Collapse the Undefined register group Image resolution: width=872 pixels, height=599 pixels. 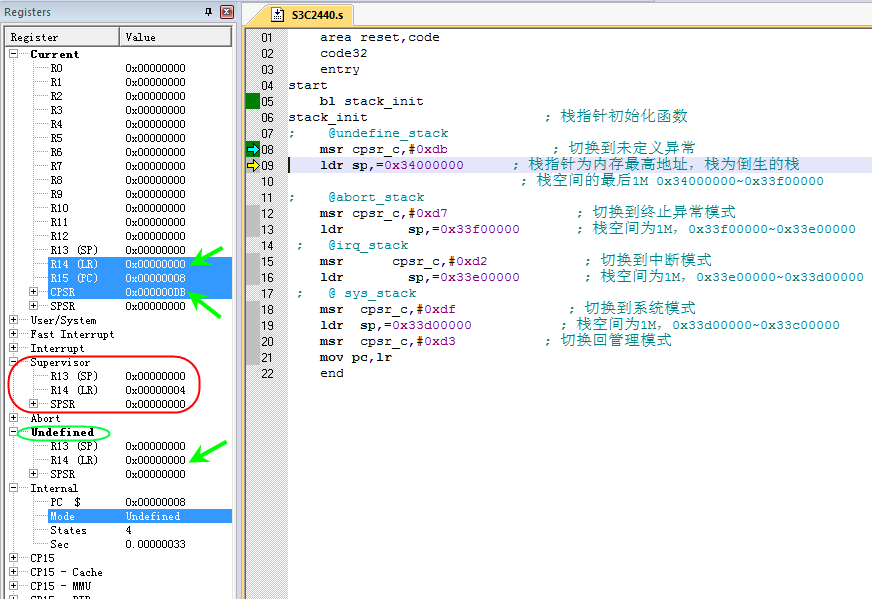(x=14, y=432)
